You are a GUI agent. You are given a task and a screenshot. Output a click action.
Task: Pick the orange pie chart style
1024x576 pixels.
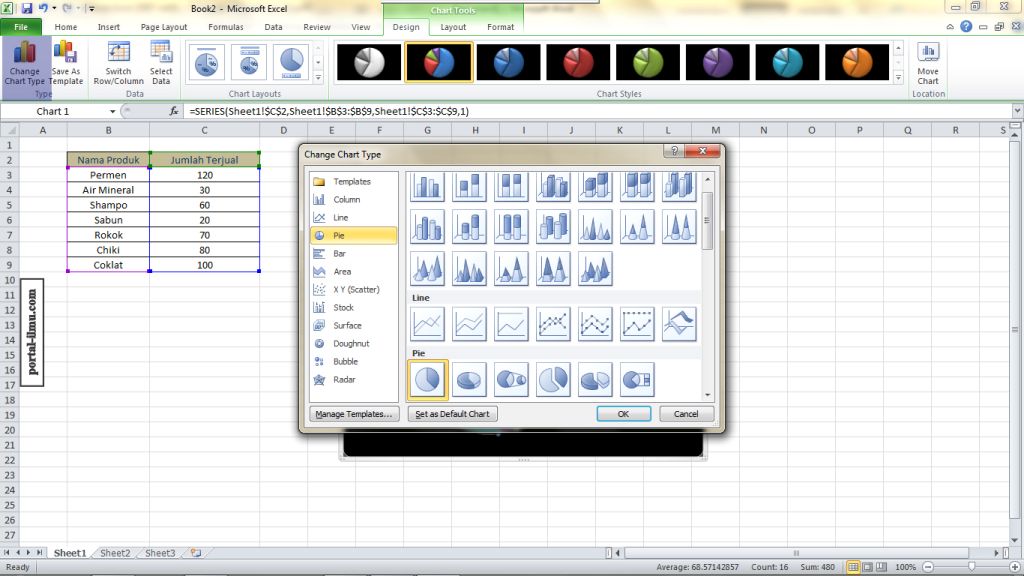(857, 63)
